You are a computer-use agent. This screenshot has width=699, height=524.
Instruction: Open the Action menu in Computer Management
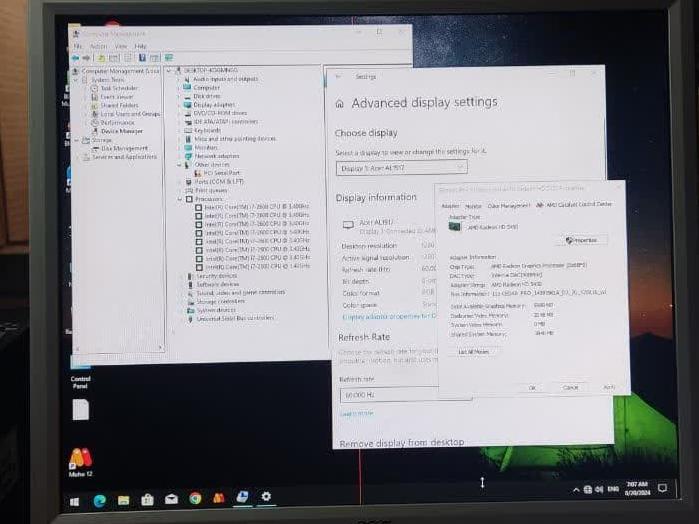(x=99, y=46)
